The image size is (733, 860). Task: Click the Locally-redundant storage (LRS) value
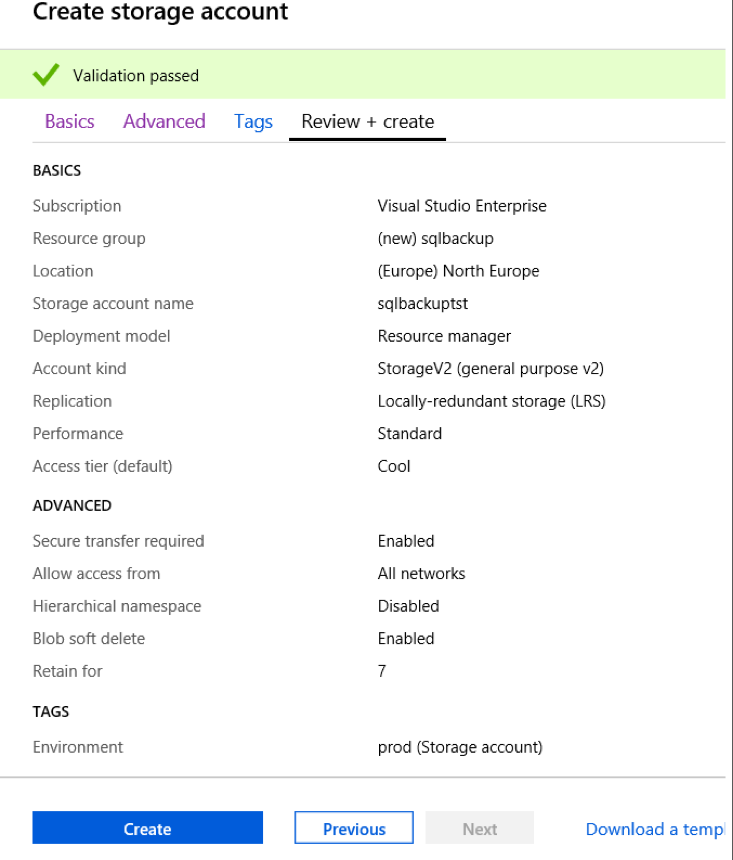pos(491,401)
